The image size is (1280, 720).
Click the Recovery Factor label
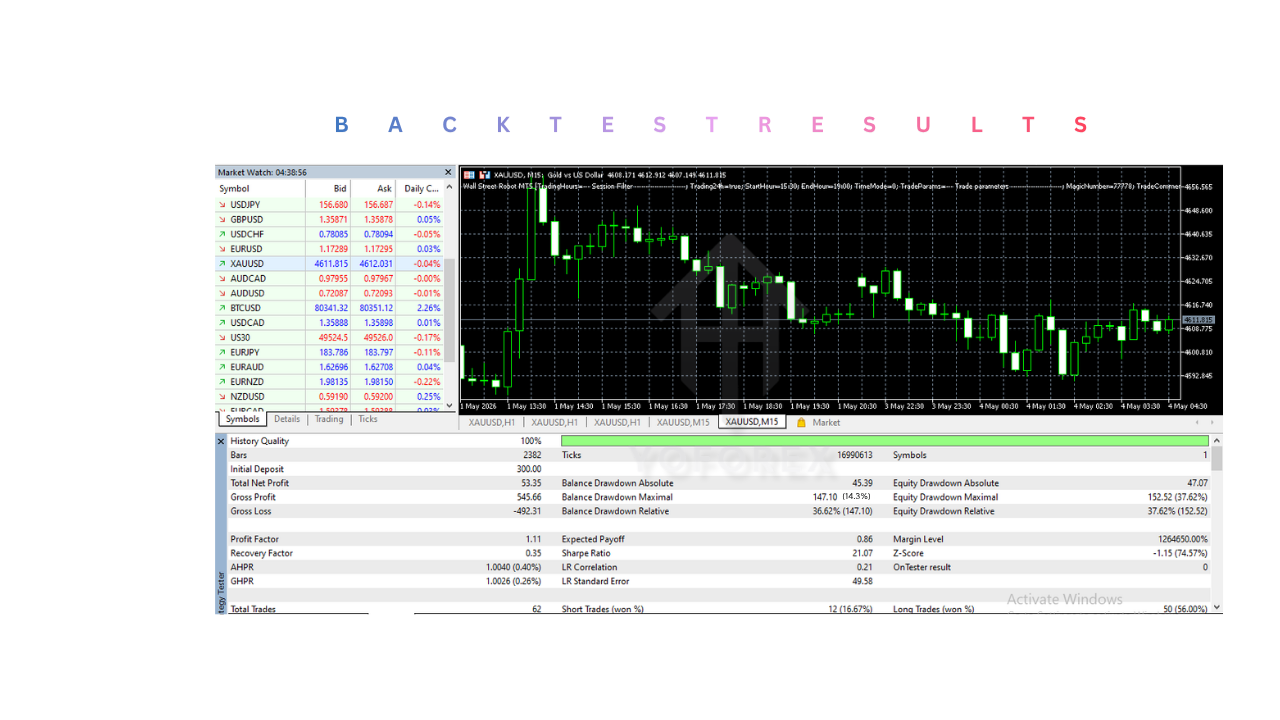coord(262,553)
